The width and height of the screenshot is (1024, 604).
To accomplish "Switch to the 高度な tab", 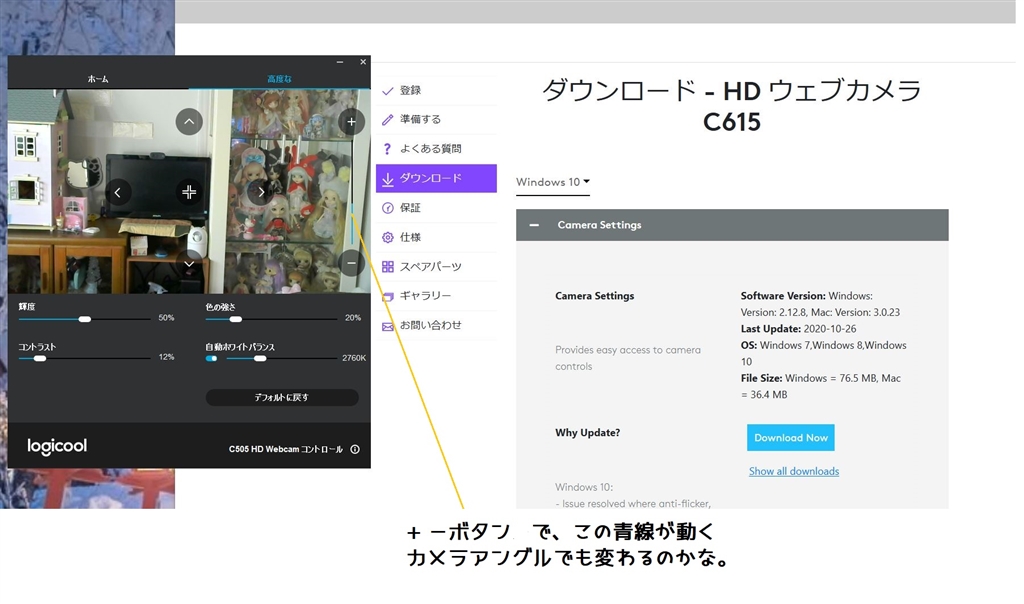I will point(280,79).
